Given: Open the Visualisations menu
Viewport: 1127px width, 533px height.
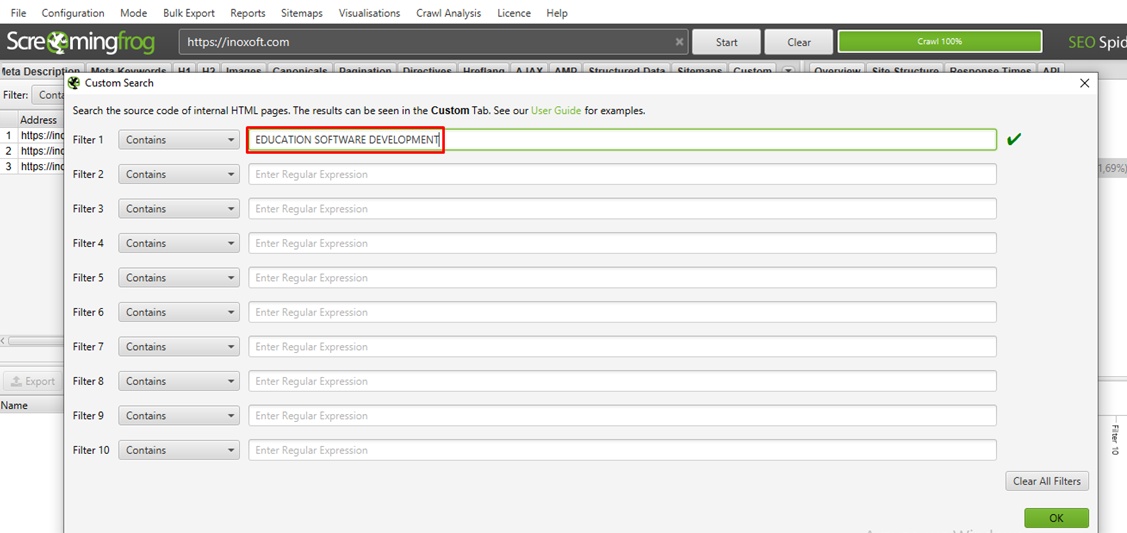Looking at the screenshot, I should coord(369,13).
